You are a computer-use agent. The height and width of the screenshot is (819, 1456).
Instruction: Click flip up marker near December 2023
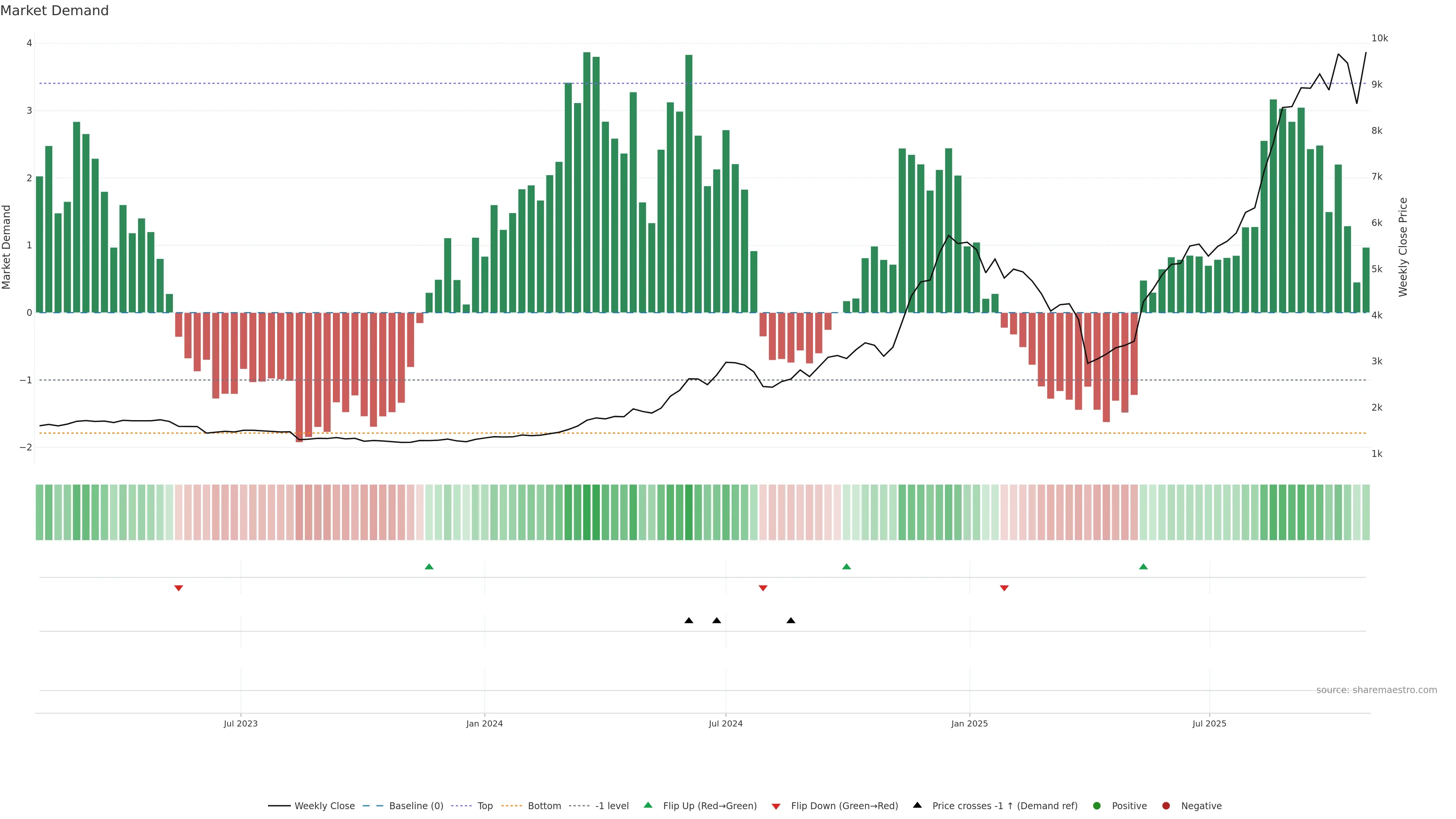pyautogui.click(x=429, y=566)
